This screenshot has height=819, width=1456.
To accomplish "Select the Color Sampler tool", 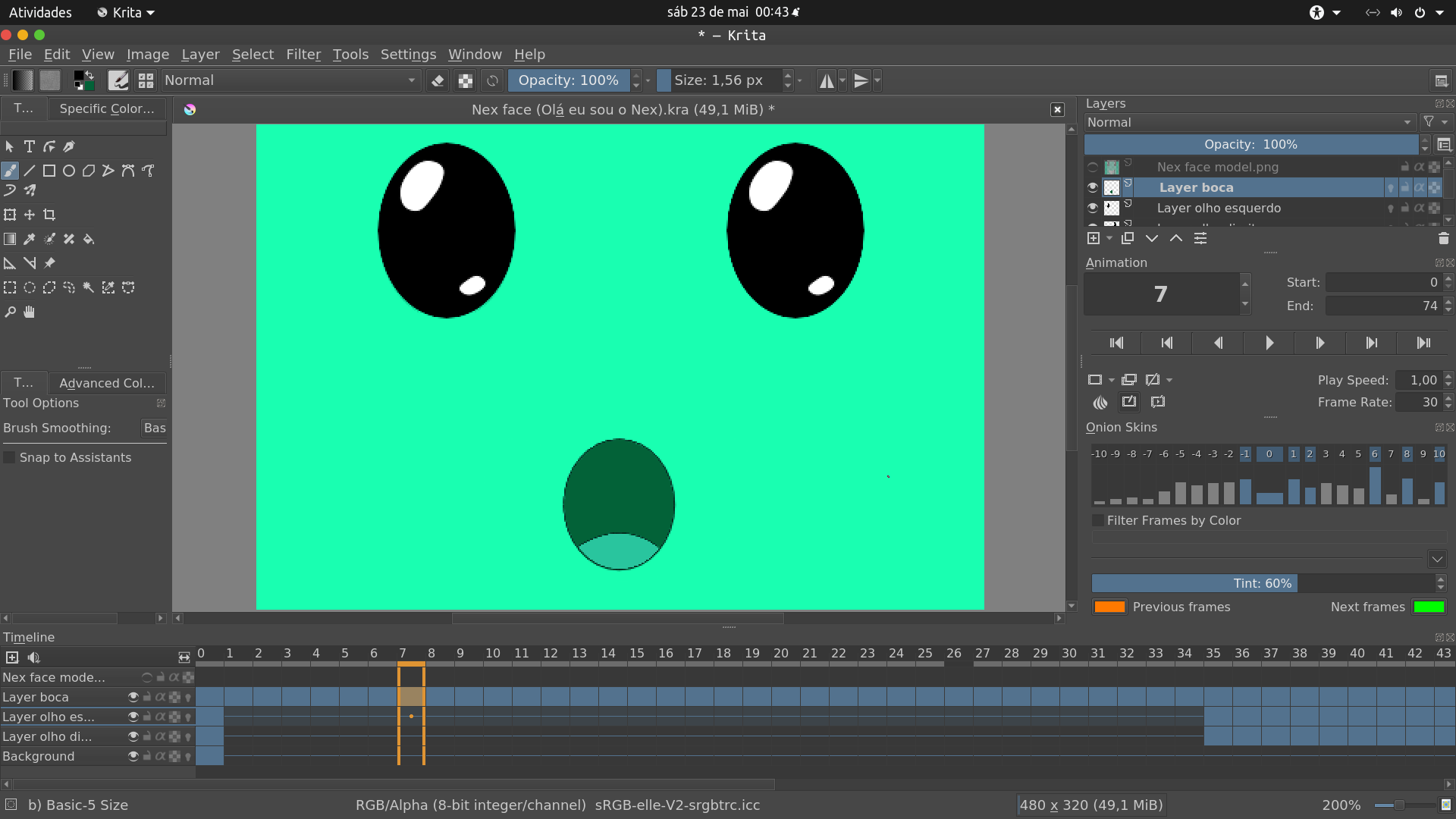I will click(30, 239).
